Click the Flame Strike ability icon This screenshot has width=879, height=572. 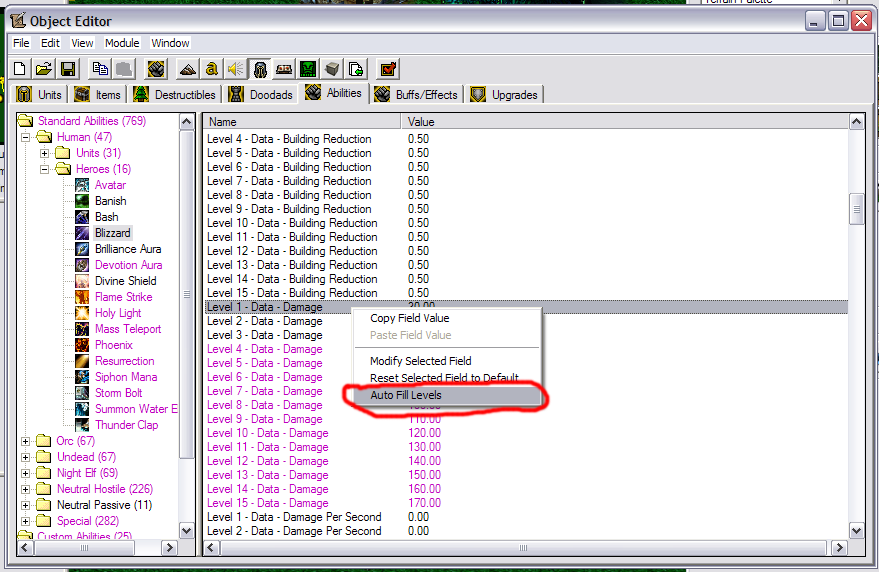coord(82,297)
